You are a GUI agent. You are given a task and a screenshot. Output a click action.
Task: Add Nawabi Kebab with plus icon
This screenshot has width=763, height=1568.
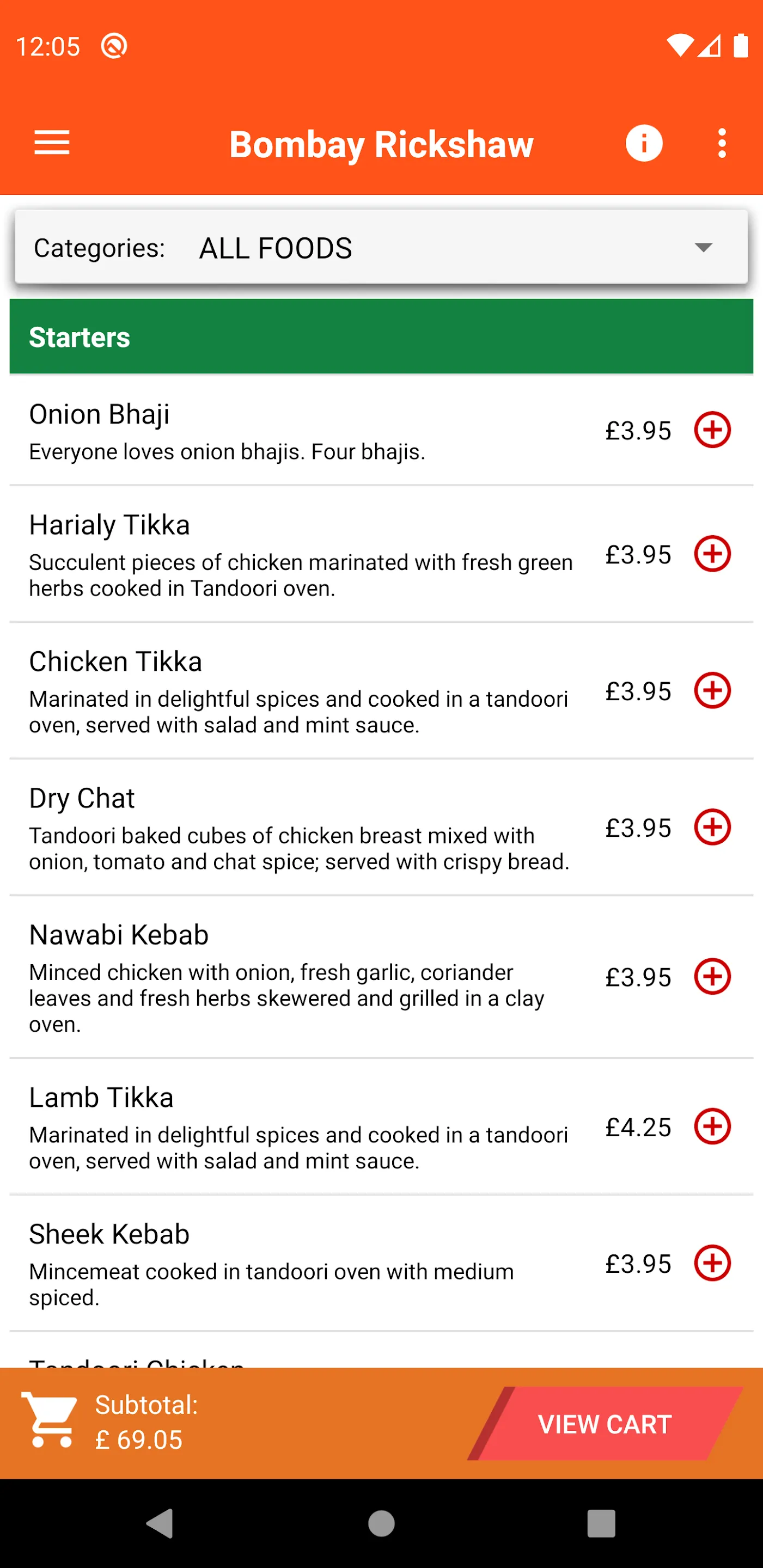click(x=712, y=976)
